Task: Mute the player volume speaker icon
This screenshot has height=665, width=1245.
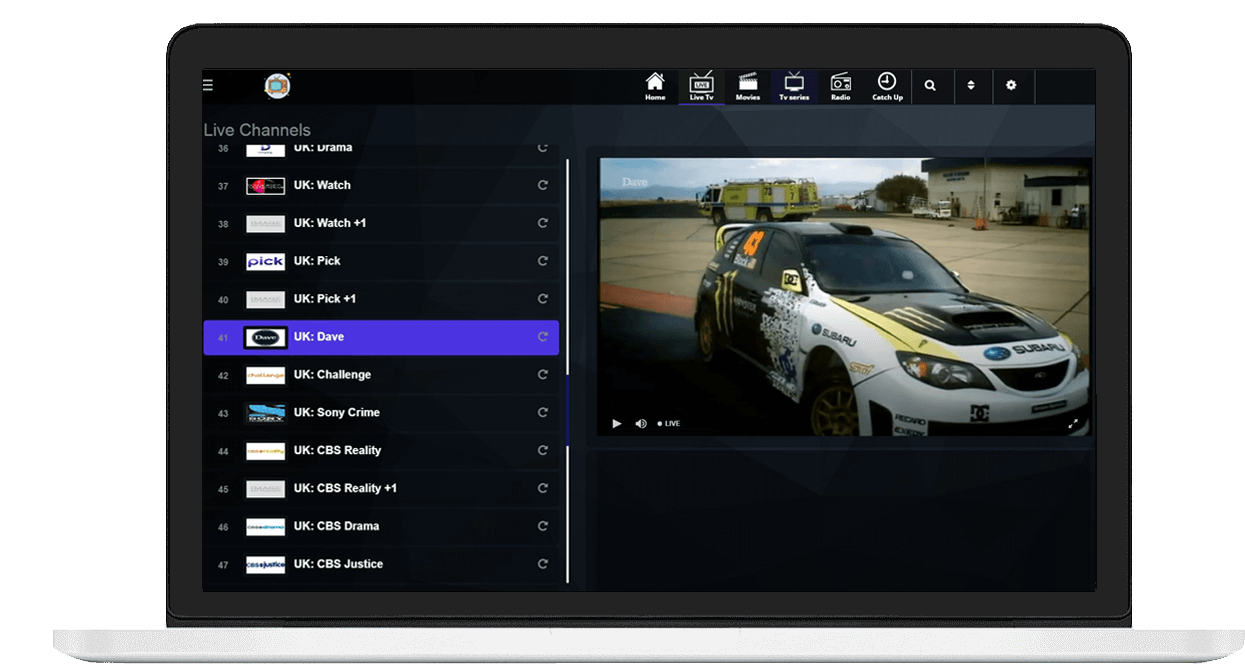Action: [641, 424]
